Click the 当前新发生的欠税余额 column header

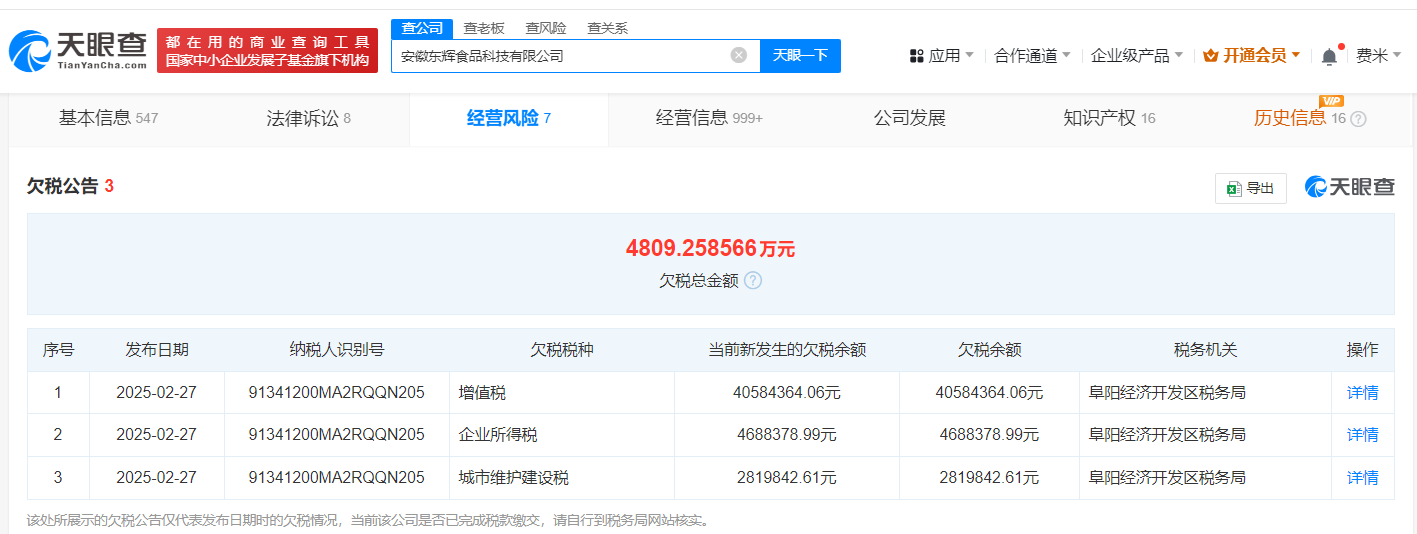pos(787,350)
